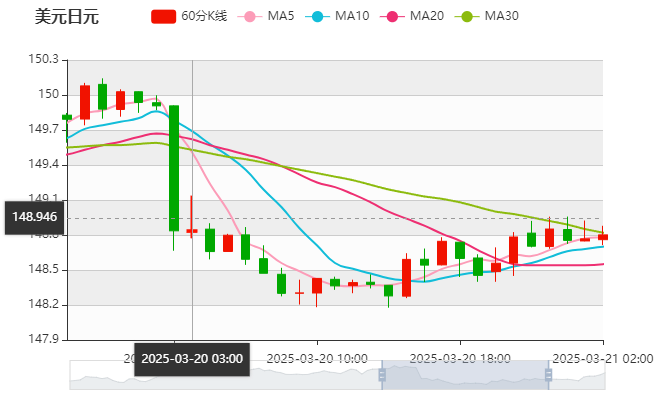
Task: Click the left handle of zoom slider
Action: (x=381, y=375)
